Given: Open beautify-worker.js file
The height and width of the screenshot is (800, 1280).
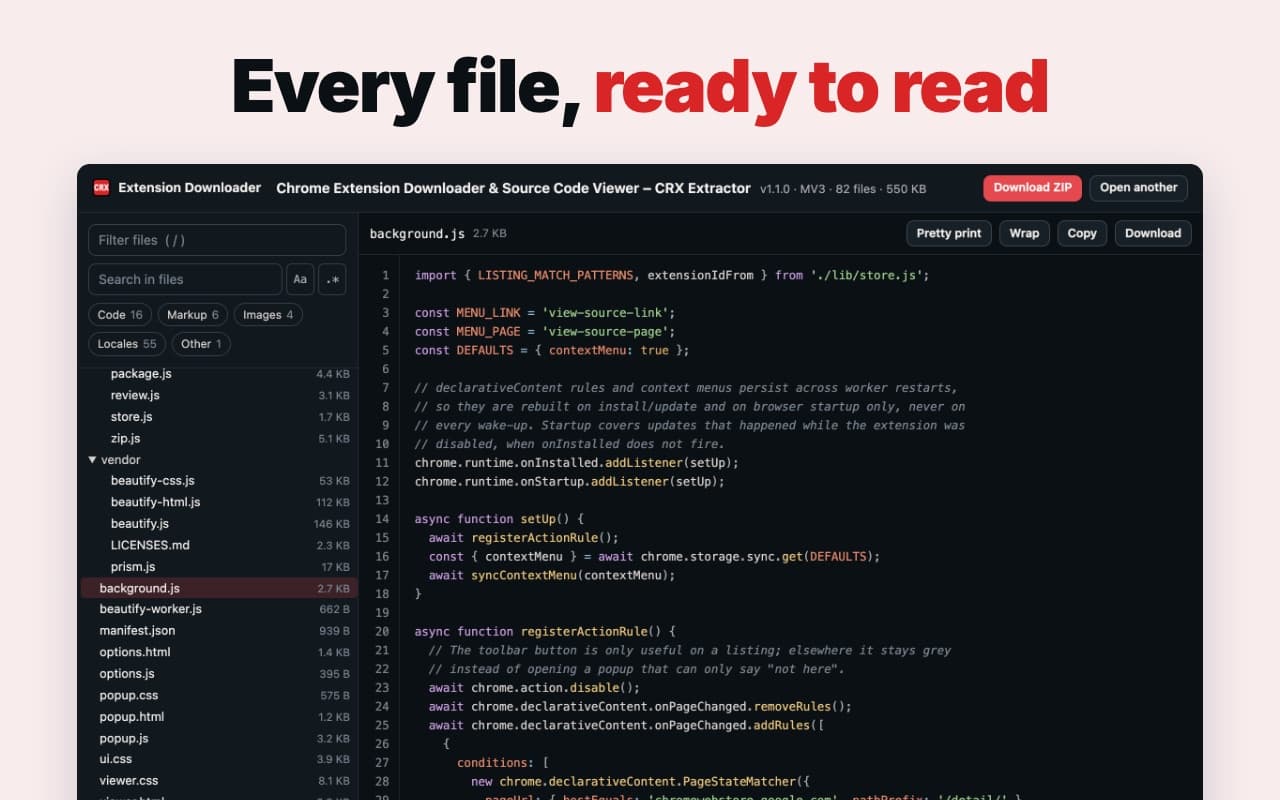Looking at the screenshot, I should (x=219, y=609).
